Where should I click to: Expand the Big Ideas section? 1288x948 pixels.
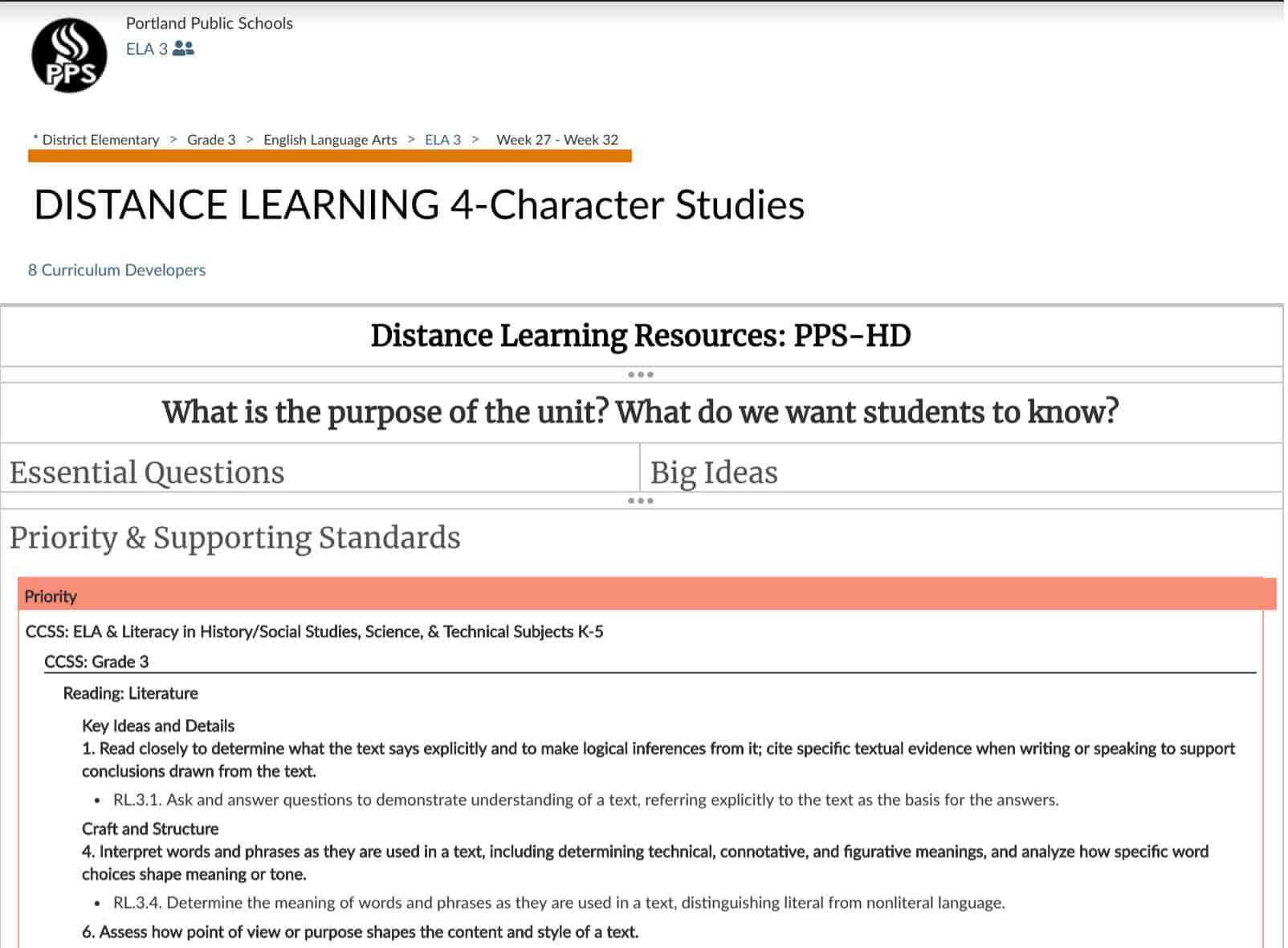pyautogui.click(x=714, y=472)
